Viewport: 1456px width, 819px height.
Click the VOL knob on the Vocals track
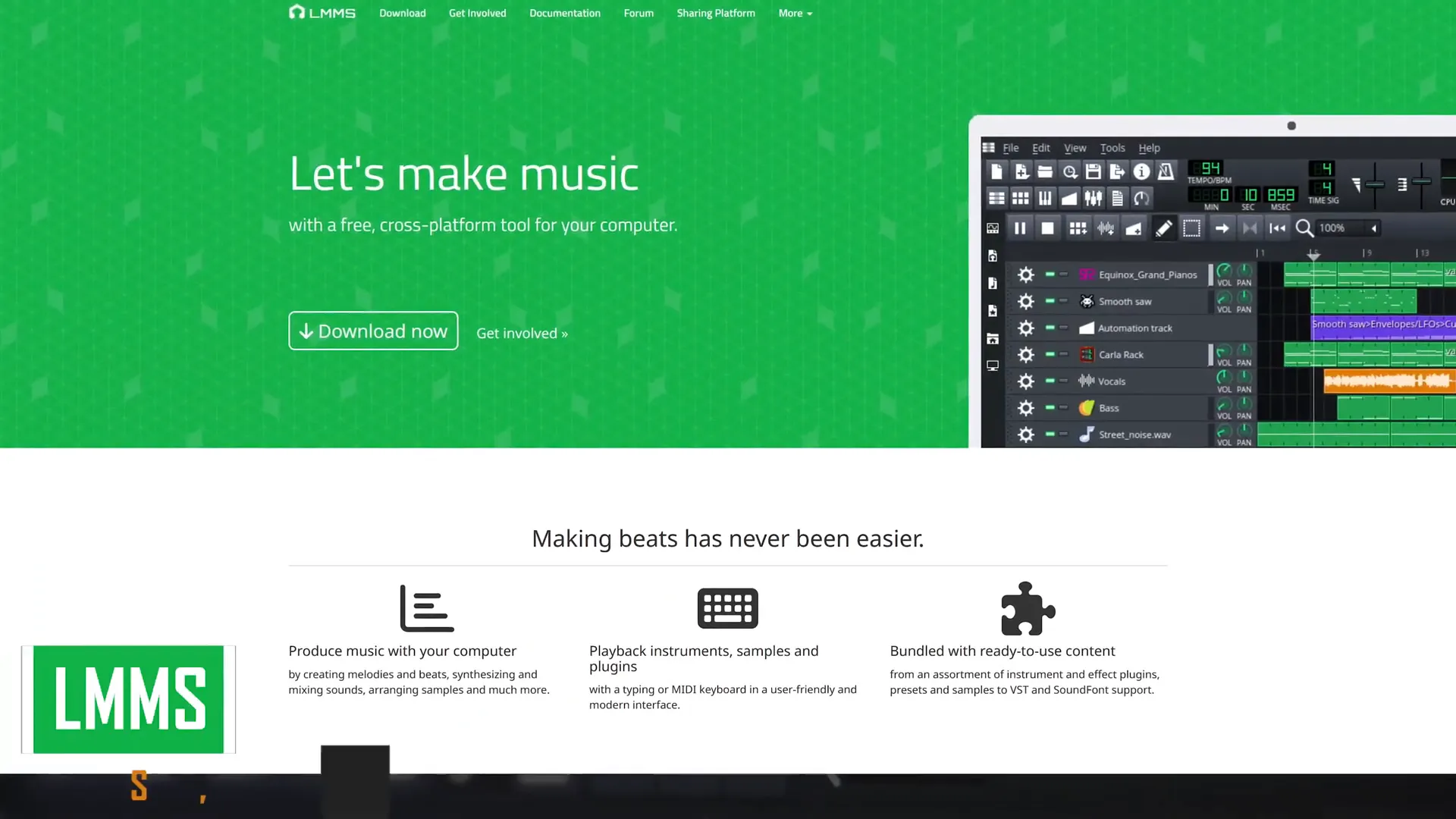coord(1224,376)
